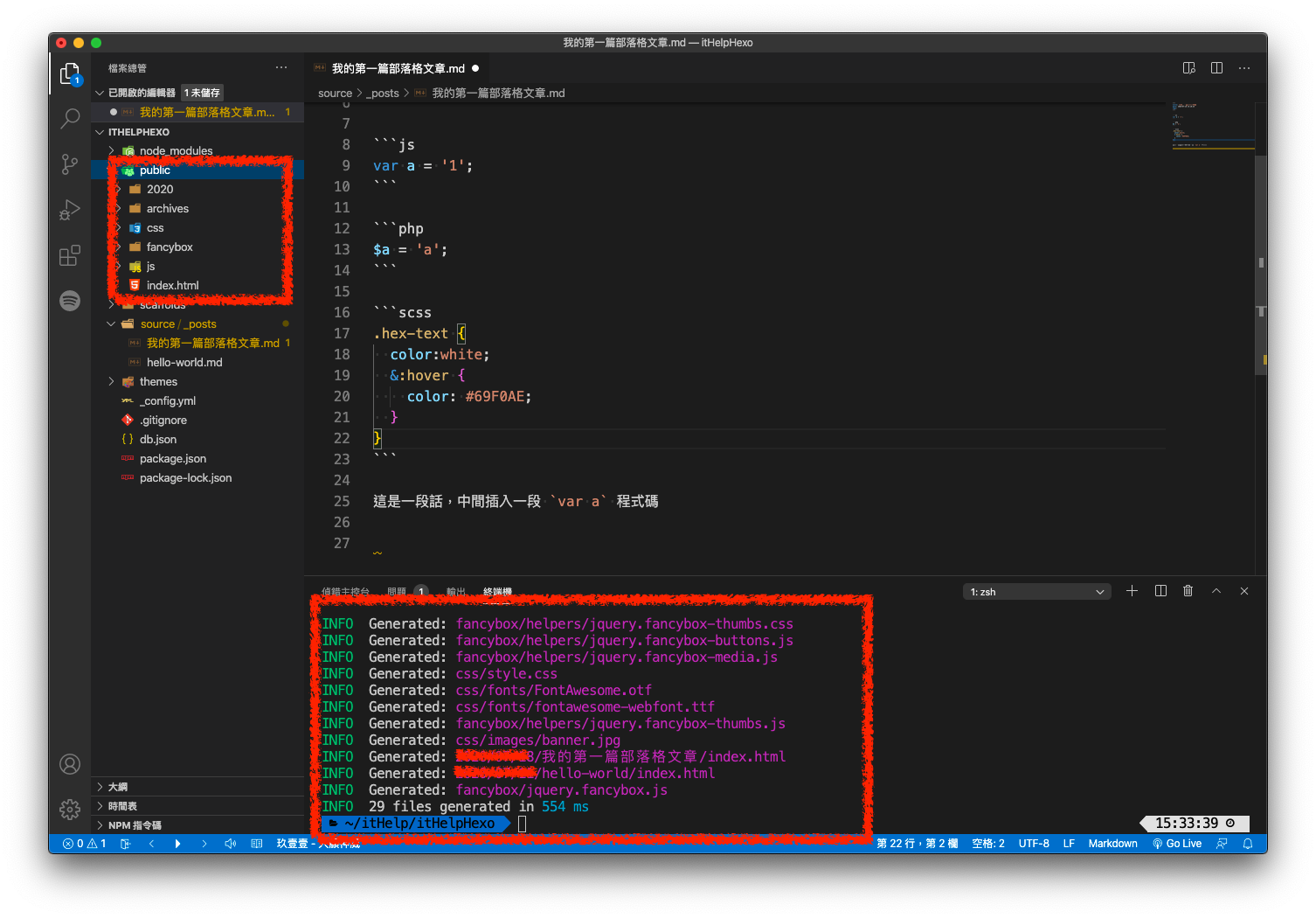1316x918 pixels.
Task: Play Spotify track from status bar
Action: pyautogui.click(x=177, y=844)
